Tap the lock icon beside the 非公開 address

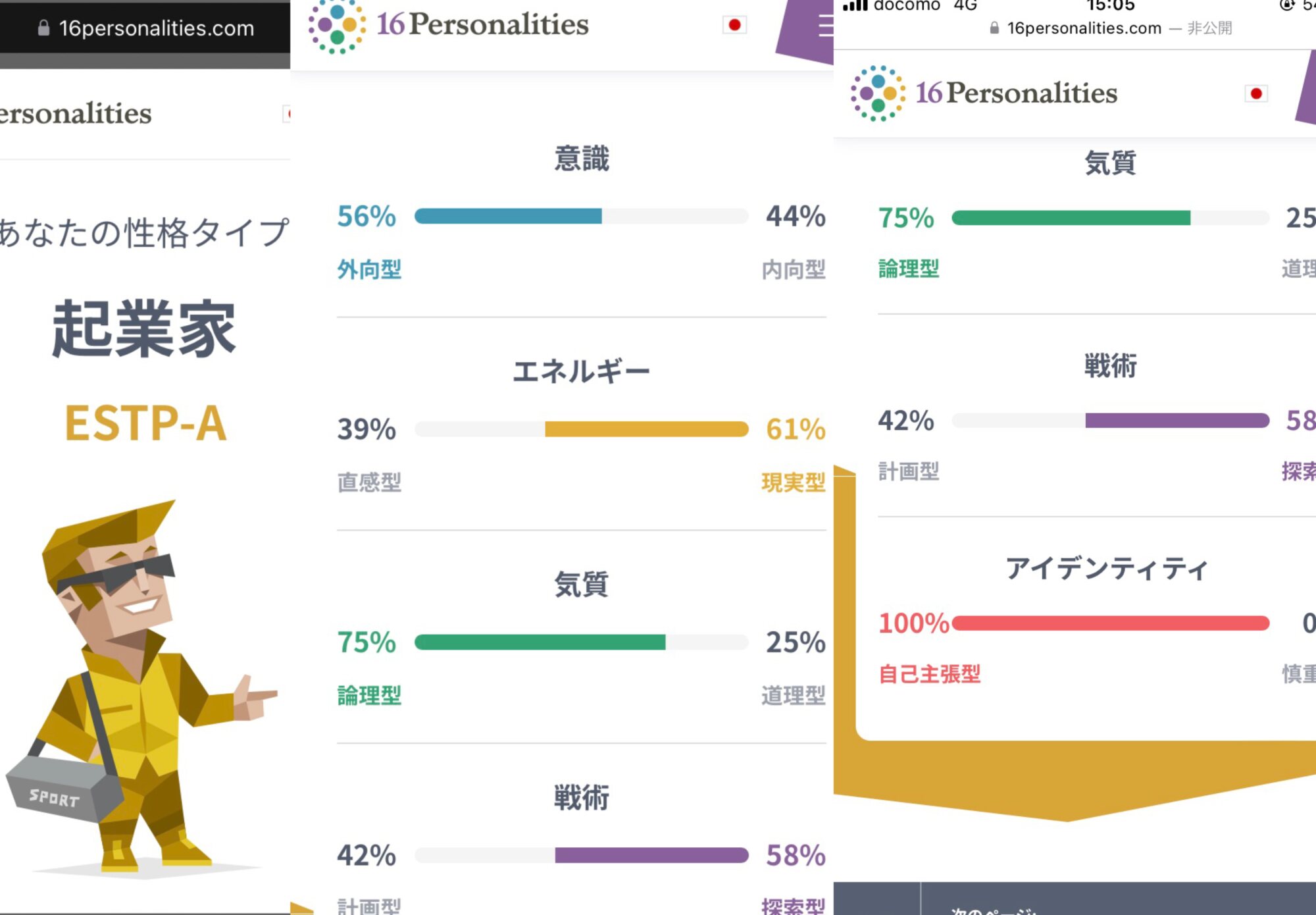point(994,28)
